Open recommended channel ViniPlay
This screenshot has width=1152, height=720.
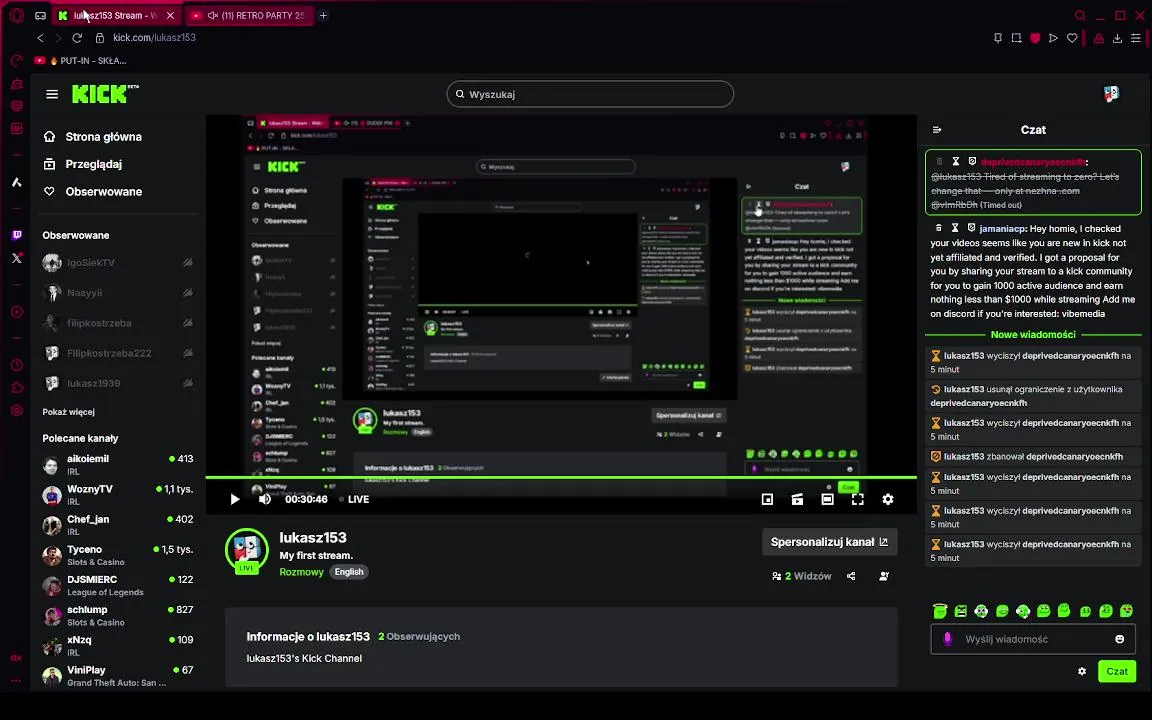click(118, 675)
